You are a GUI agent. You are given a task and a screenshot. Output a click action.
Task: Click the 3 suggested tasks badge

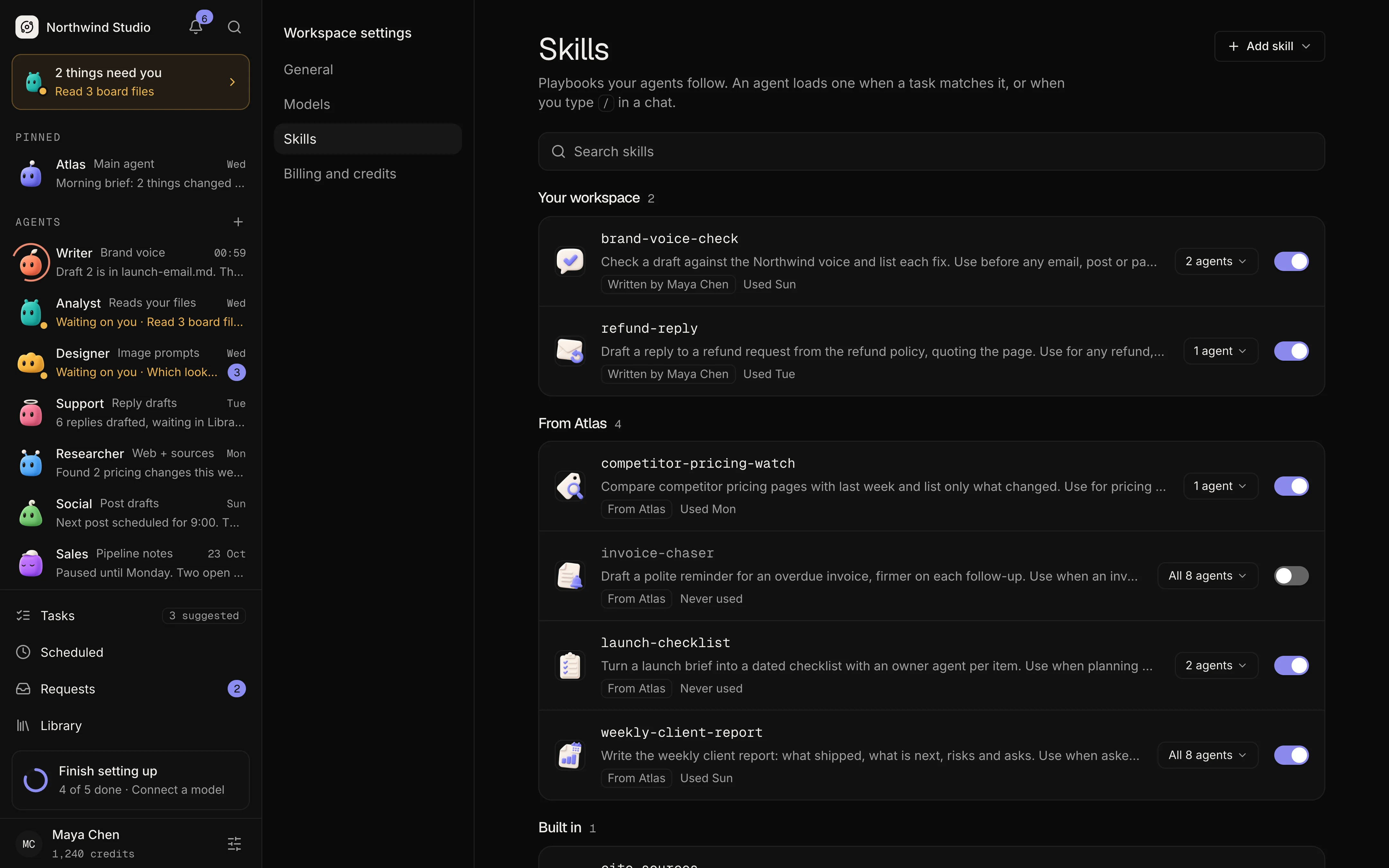204,615
